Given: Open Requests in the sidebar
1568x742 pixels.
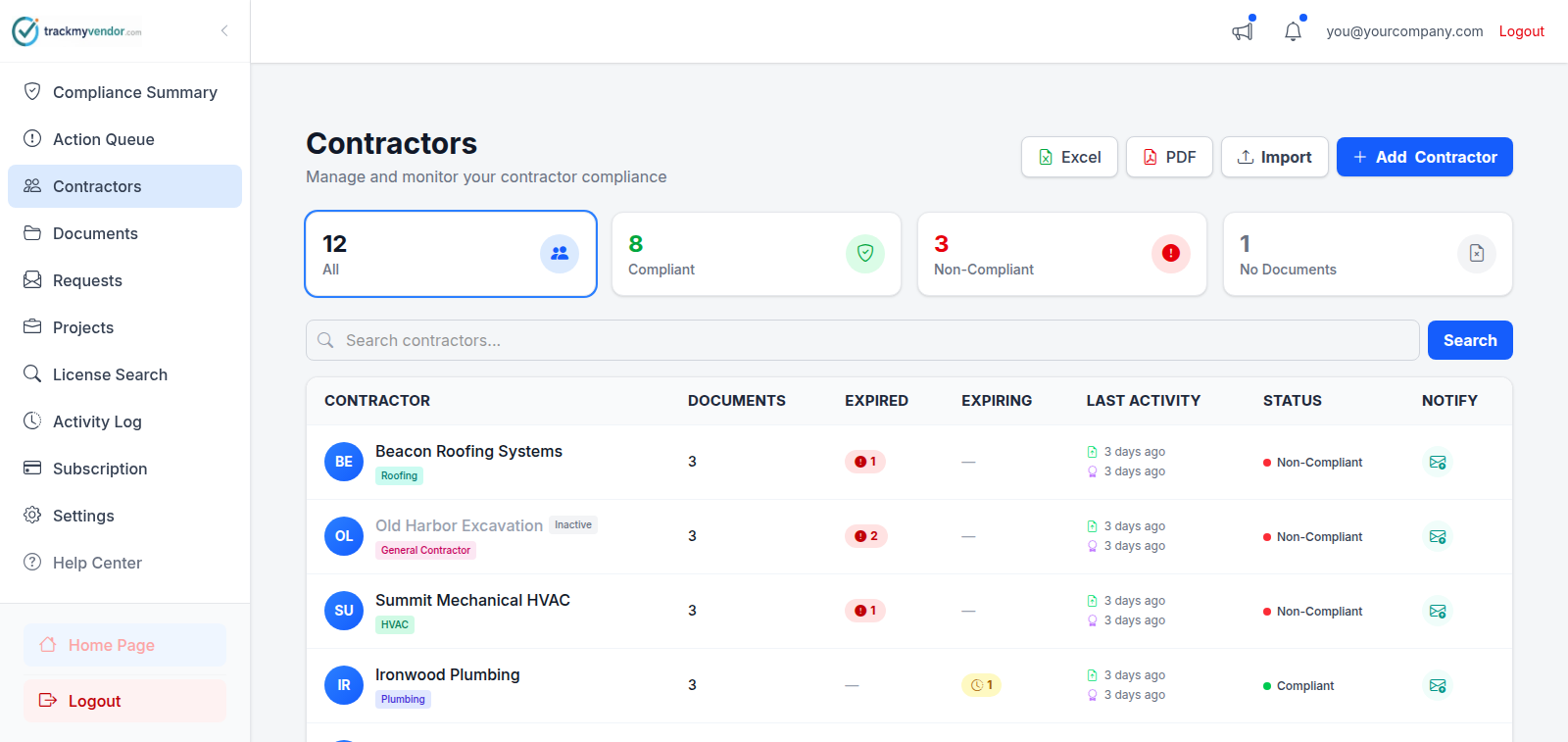Looking at the screenshot, I should click(x=124, y=280).
